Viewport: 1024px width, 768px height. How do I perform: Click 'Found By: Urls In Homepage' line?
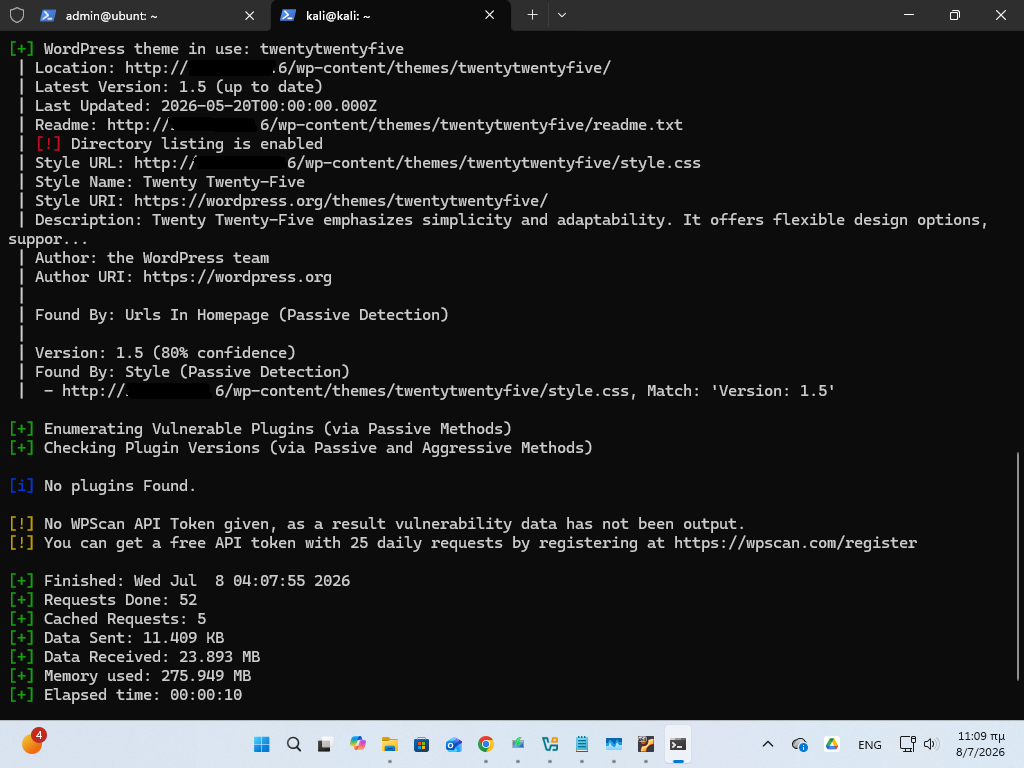[242, 315]
